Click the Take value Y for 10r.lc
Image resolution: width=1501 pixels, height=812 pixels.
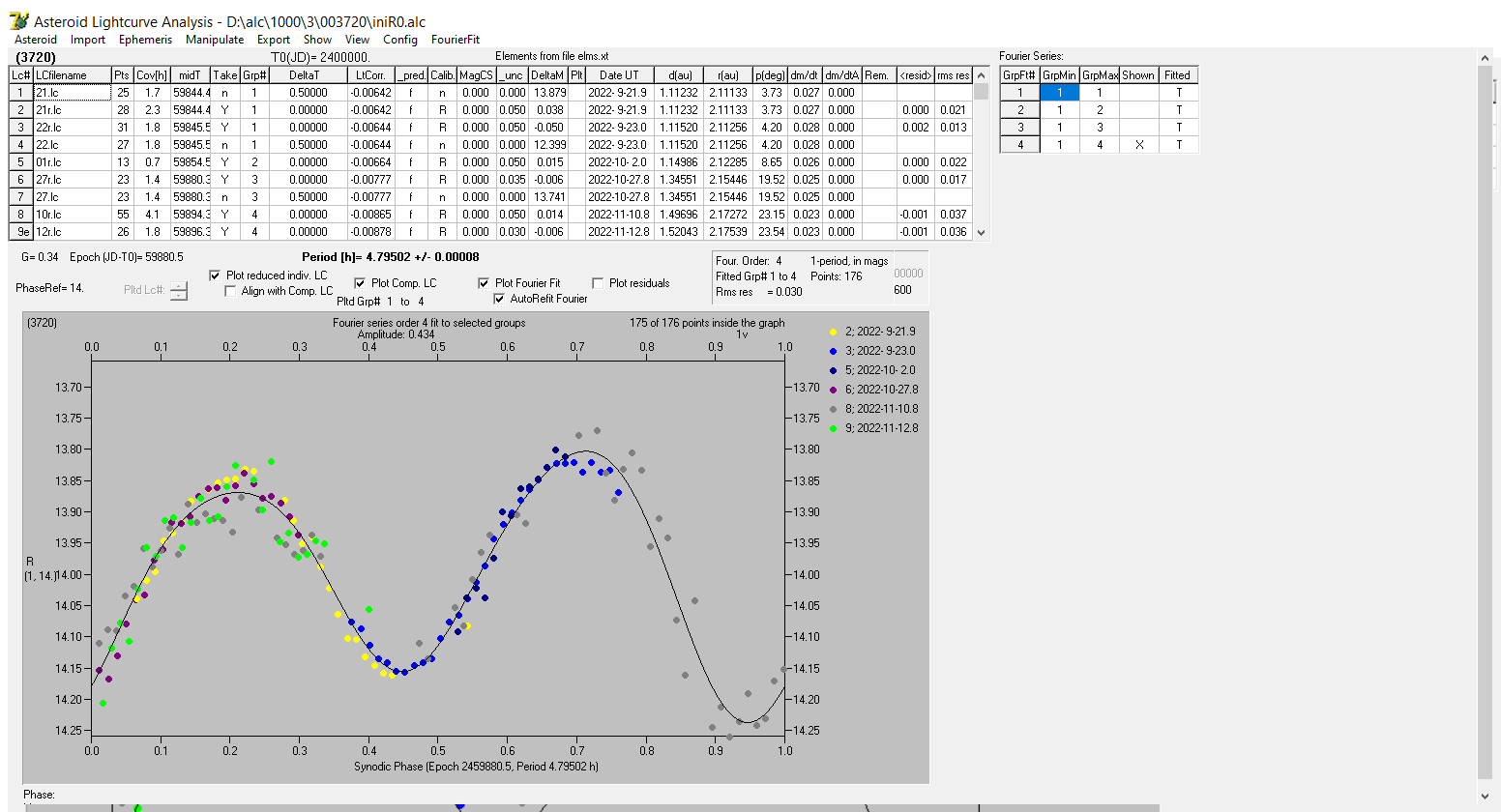pyautogui.click(x=224, y=215)
